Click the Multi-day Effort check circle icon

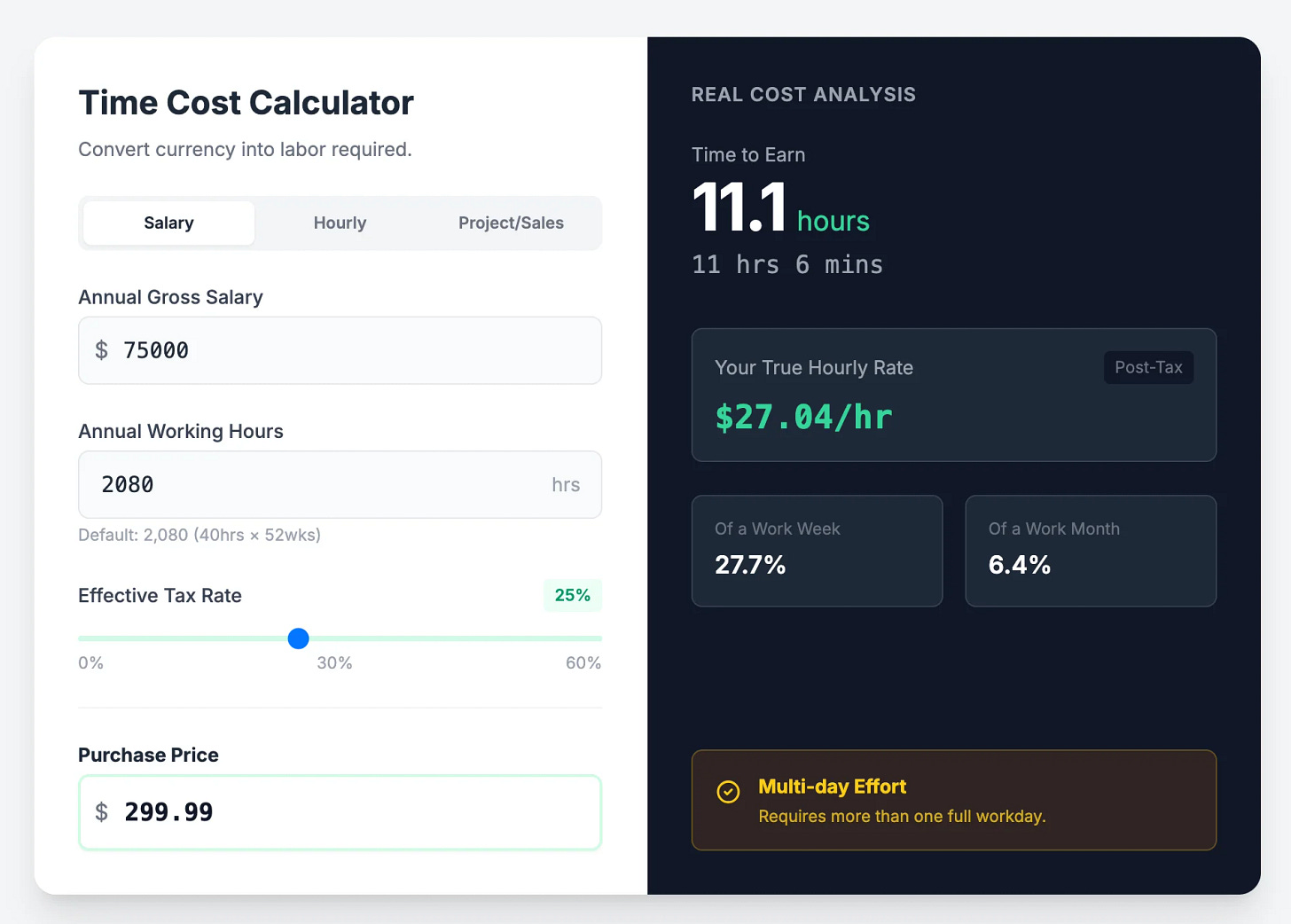click(x=728, y=792)
